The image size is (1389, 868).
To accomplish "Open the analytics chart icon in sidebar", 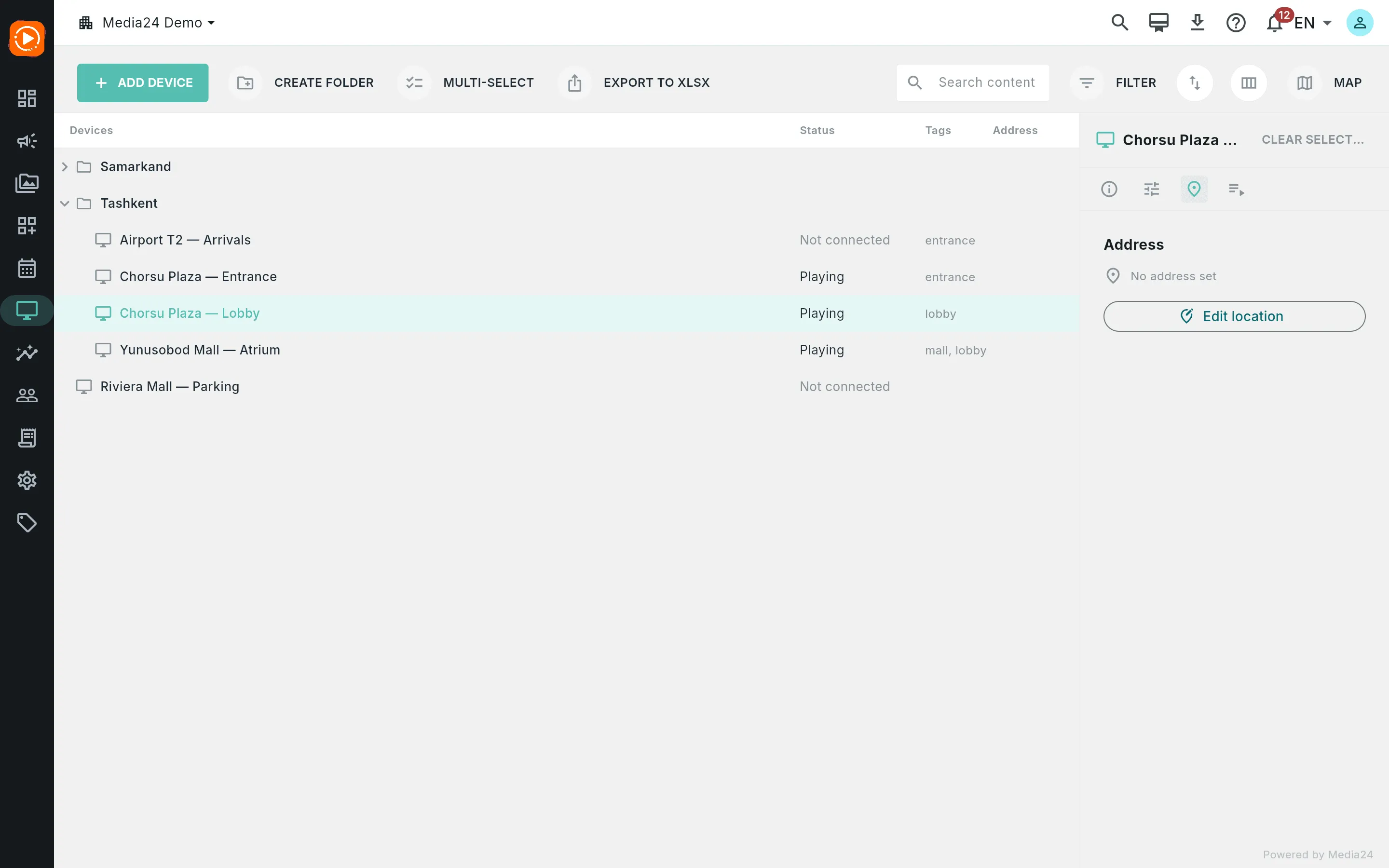I will tap(27, 353).
